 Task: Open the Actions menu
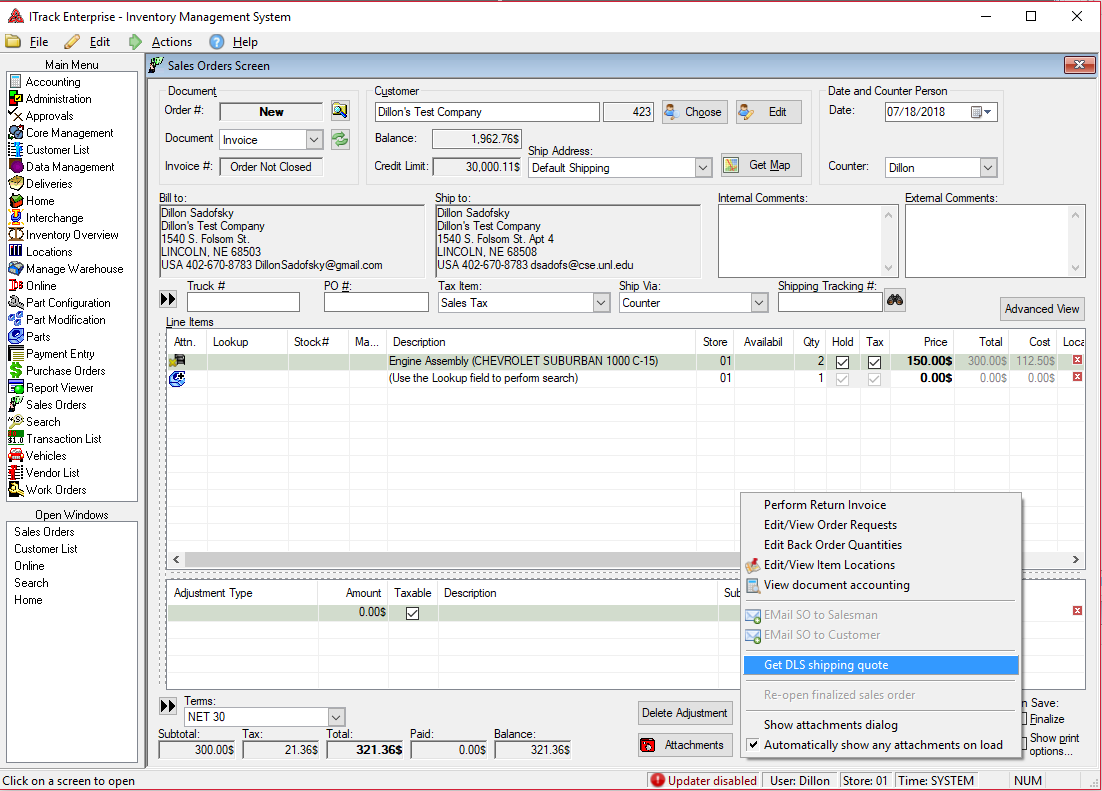171,42
